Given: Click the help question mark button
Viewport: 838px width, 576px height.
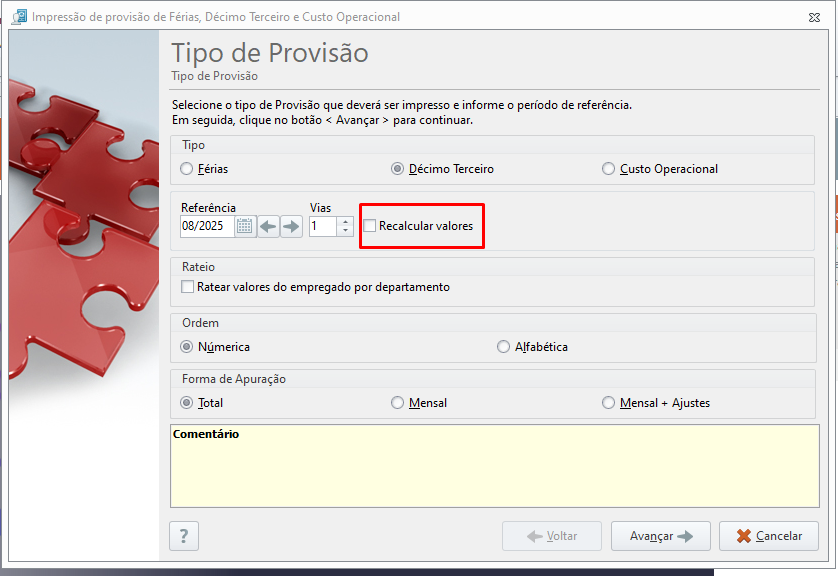Looking at the screenshot, I should tap(184, 536).
